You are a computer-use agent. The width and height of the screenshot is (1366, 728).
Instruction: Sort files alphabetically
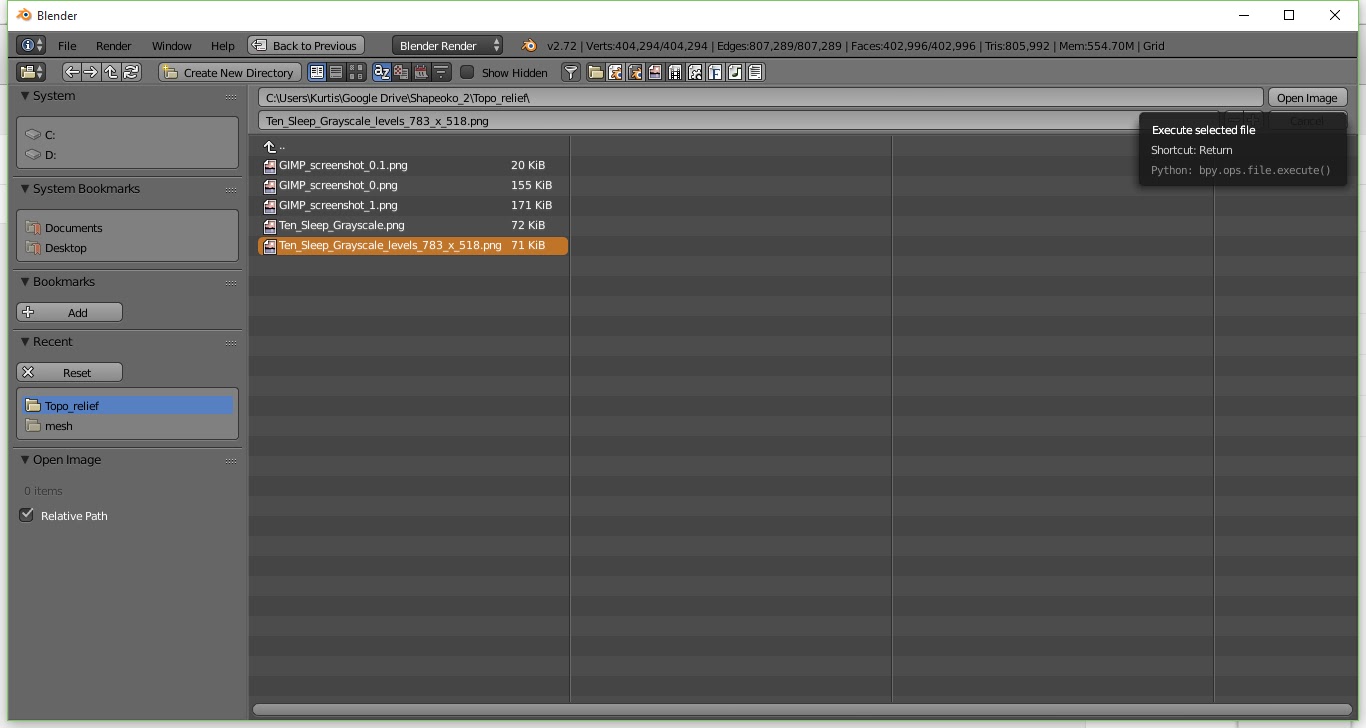pos(381,72)
